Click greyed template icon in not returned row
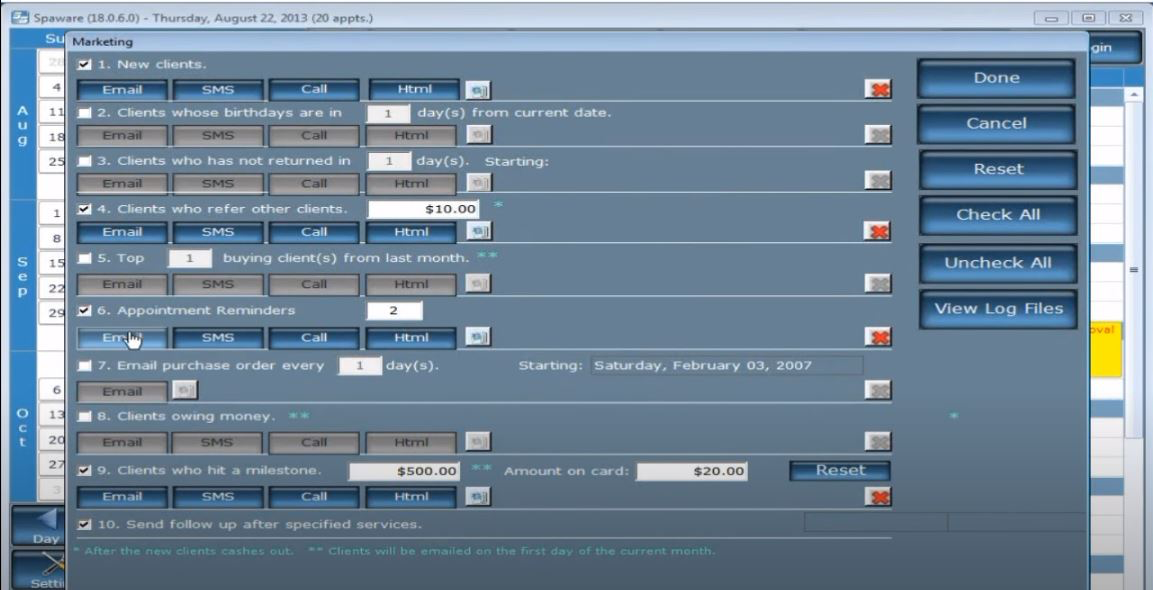 479,182
